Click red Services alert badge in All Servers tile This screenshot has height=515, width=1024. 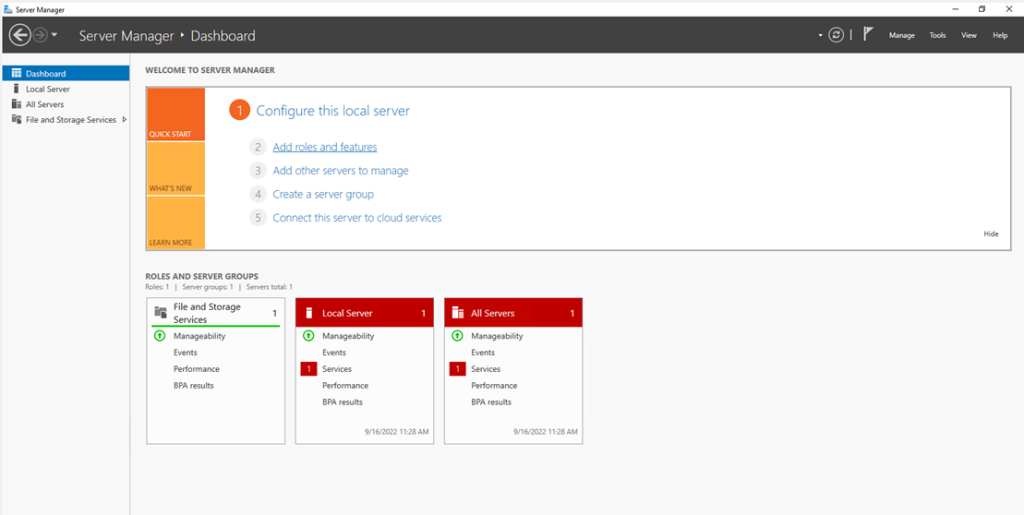click(x=458, y=369)
